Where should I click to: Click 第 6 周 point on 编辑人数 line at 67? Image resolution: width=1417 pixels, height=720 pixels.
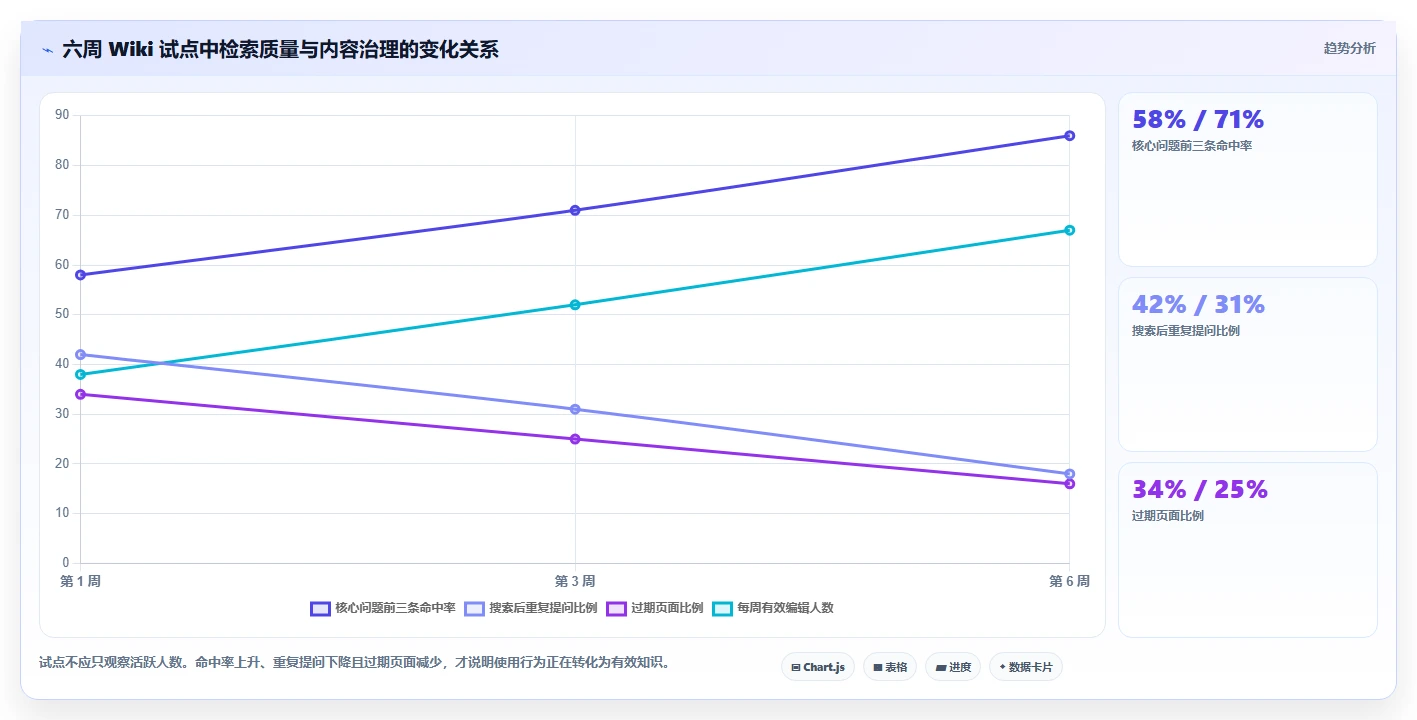point(1069,230)
